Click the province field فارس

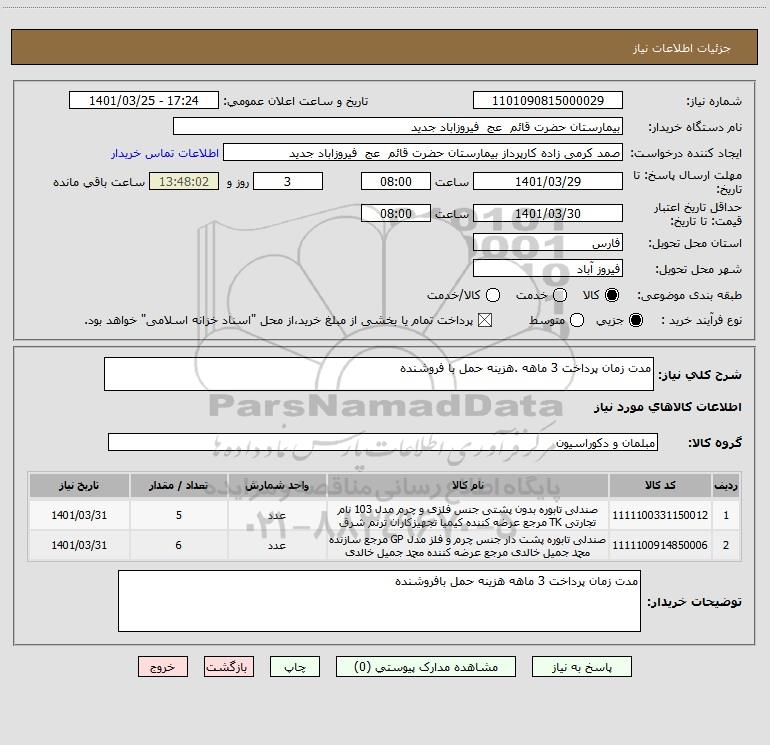548,243
